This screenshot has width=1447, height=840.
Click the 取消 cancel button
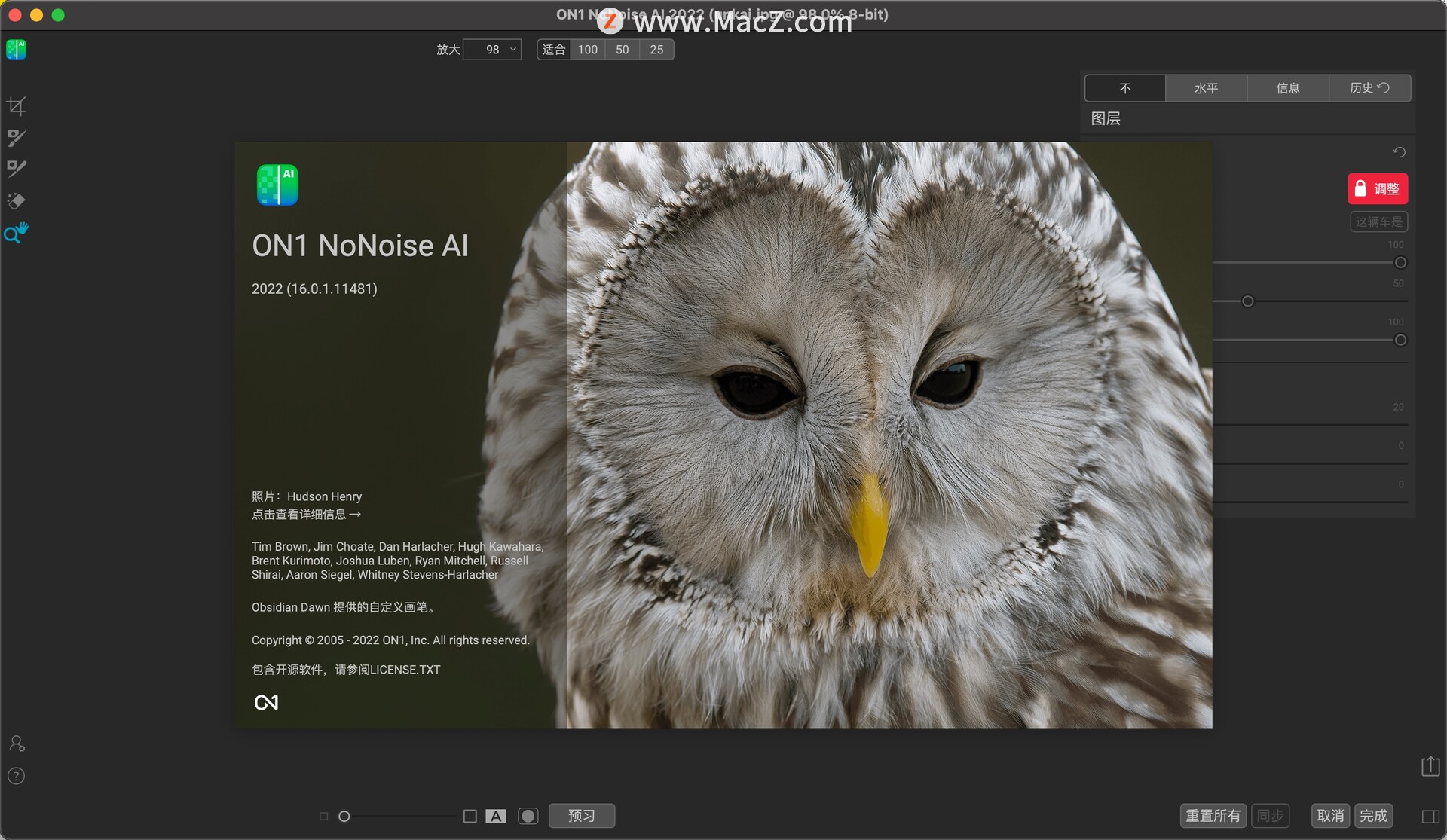(1330, 816)
